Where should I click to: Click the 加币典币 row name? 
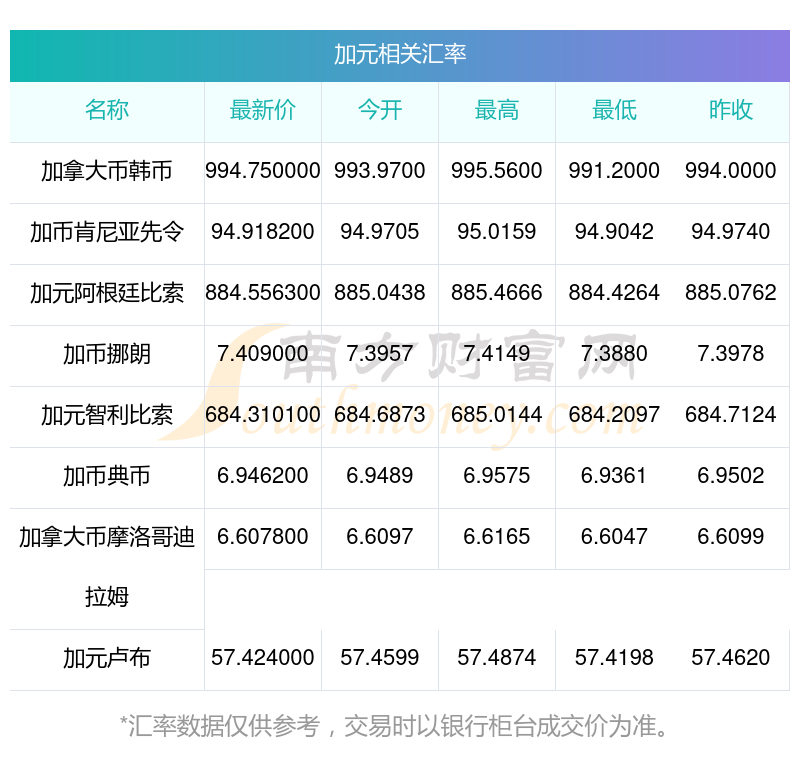[107, 476]
